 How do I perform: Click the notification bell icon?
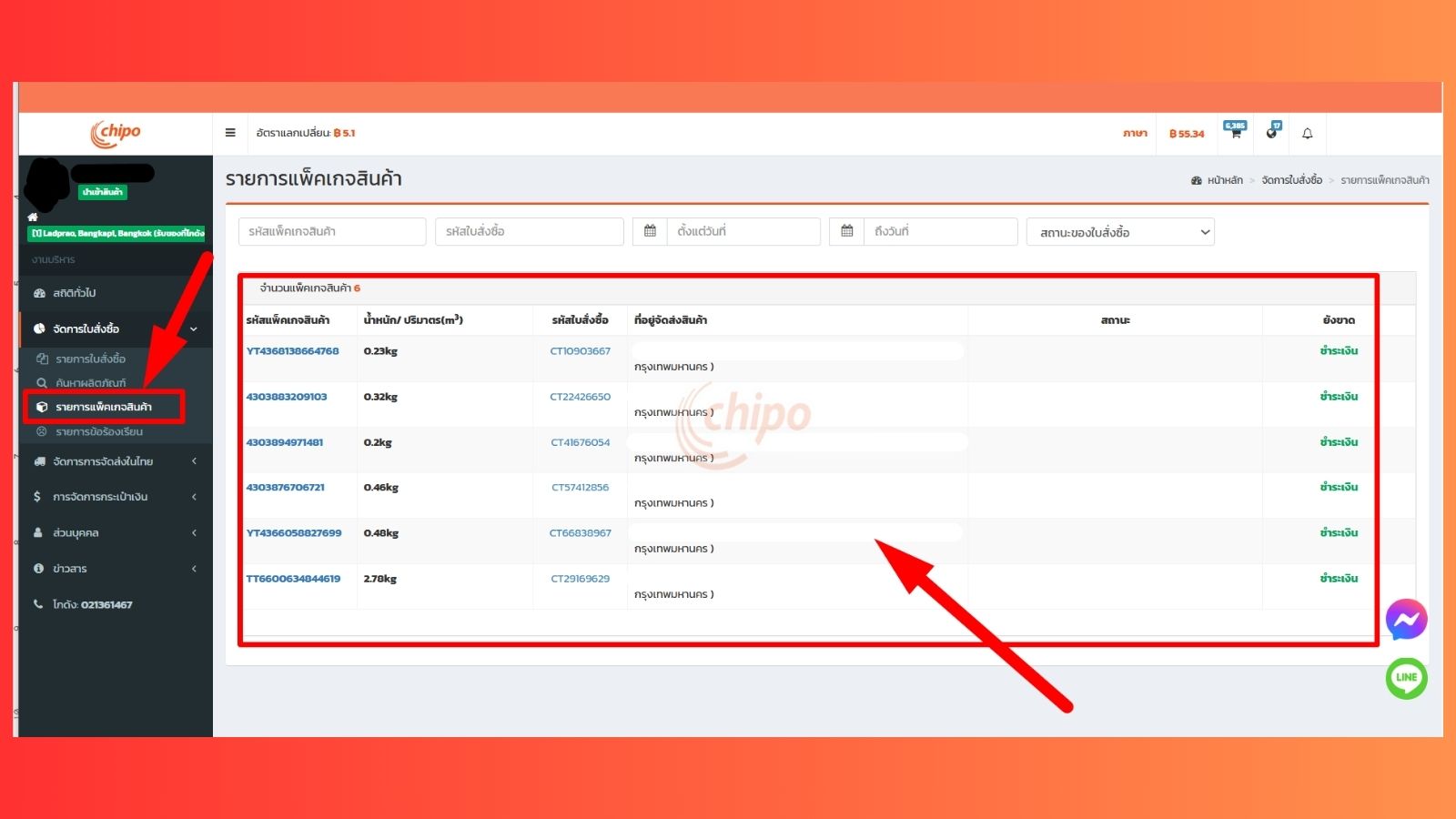point(1307,134)
